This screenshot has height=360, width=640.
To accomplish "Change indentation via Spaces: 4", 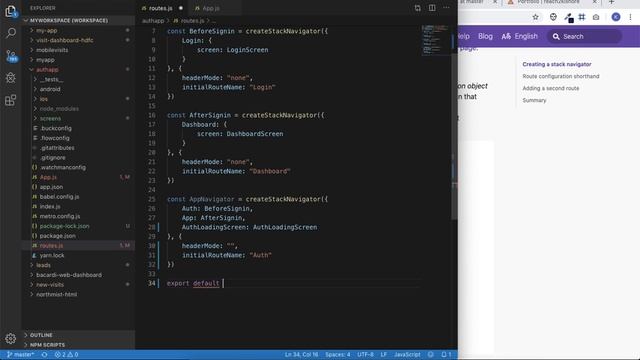I will (338, 355).
